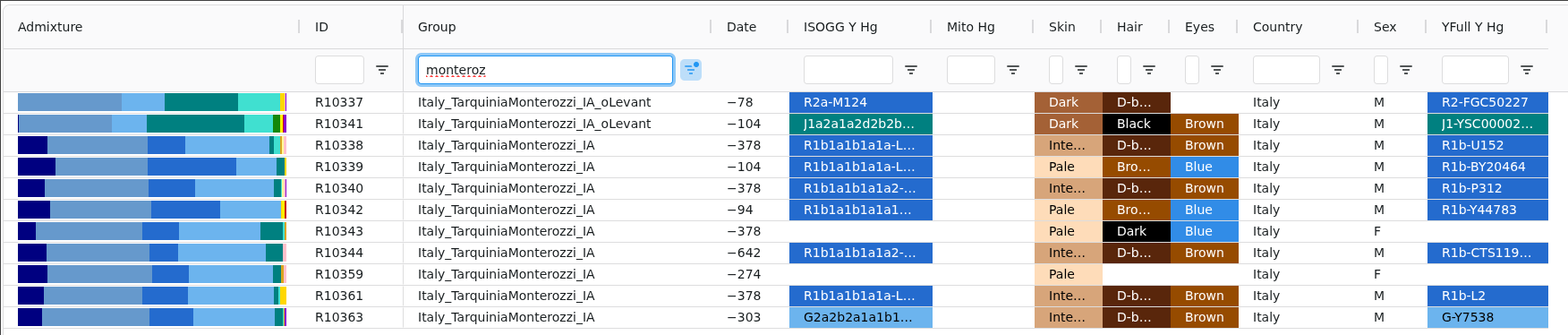Select sample ID R10338

pyautogui.click(x=339, y=145)
